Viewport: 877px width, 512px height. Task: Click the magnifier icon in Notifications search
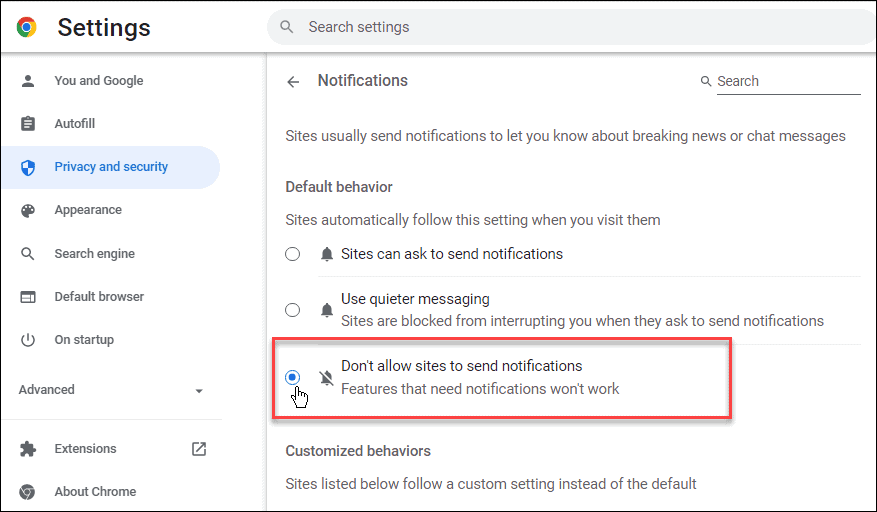706,81
